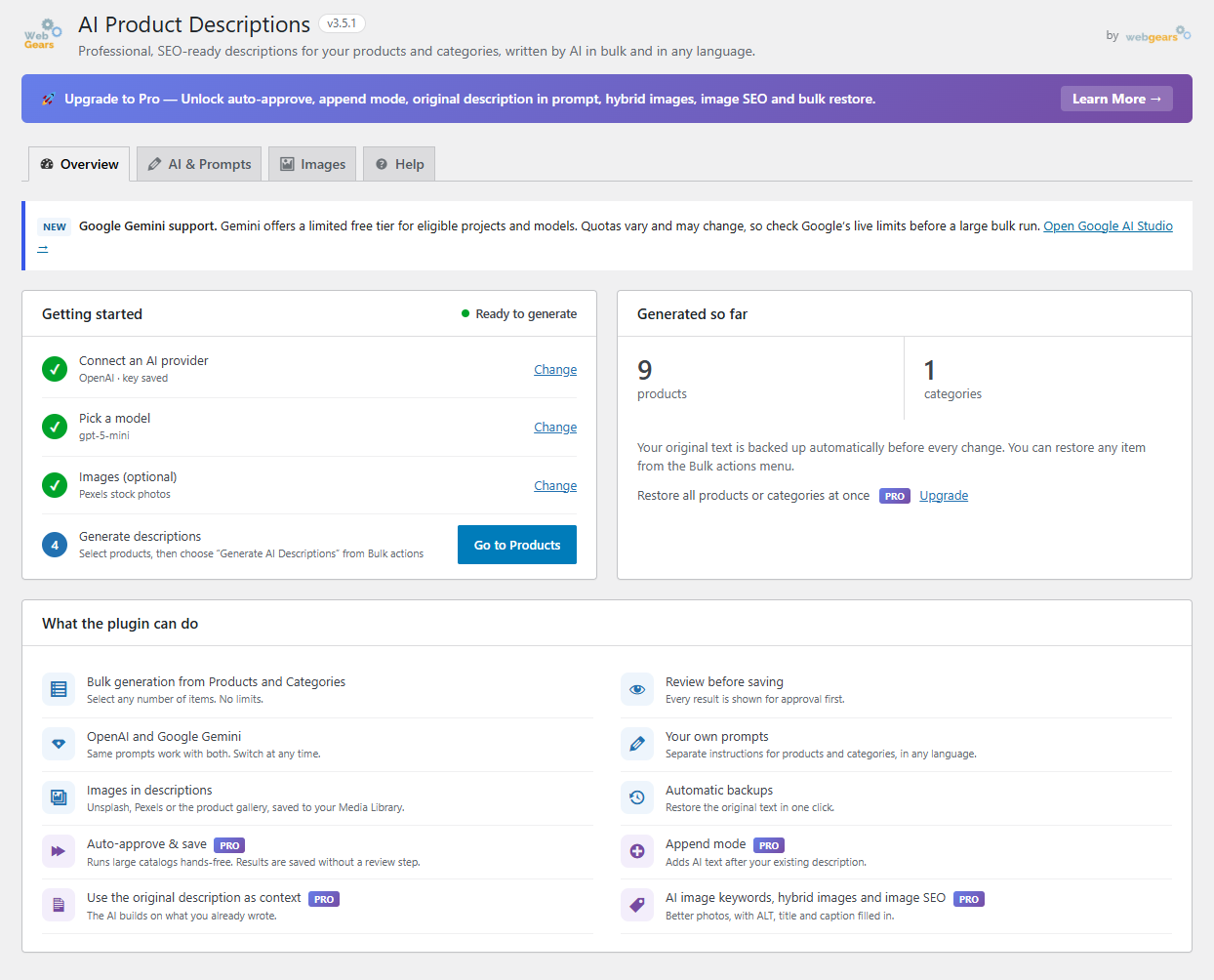Screen dimensions: 1214x980
Task: Click the Auto-approve & save fast-forward icon
Action: coord(59,851)
